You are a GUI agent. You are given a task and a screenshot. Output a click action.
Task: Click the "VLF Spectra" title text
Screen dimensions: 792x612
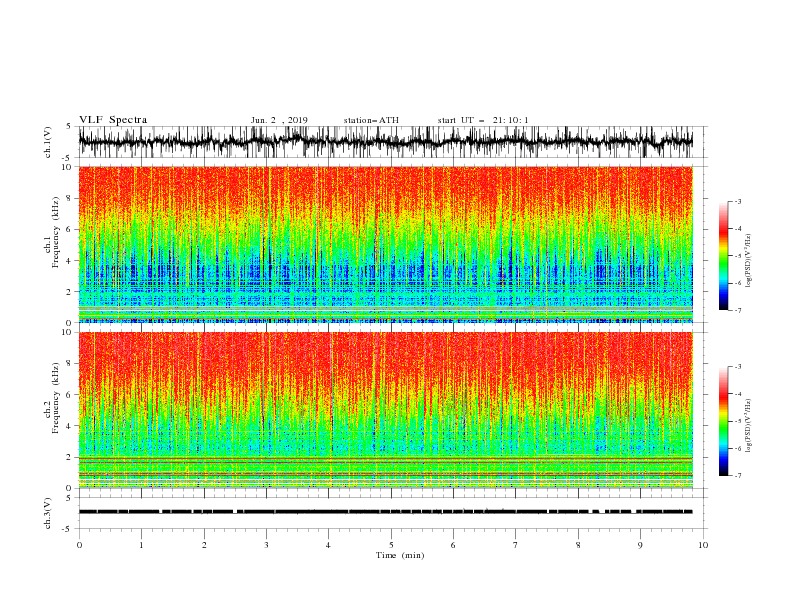tap(113, 120)
